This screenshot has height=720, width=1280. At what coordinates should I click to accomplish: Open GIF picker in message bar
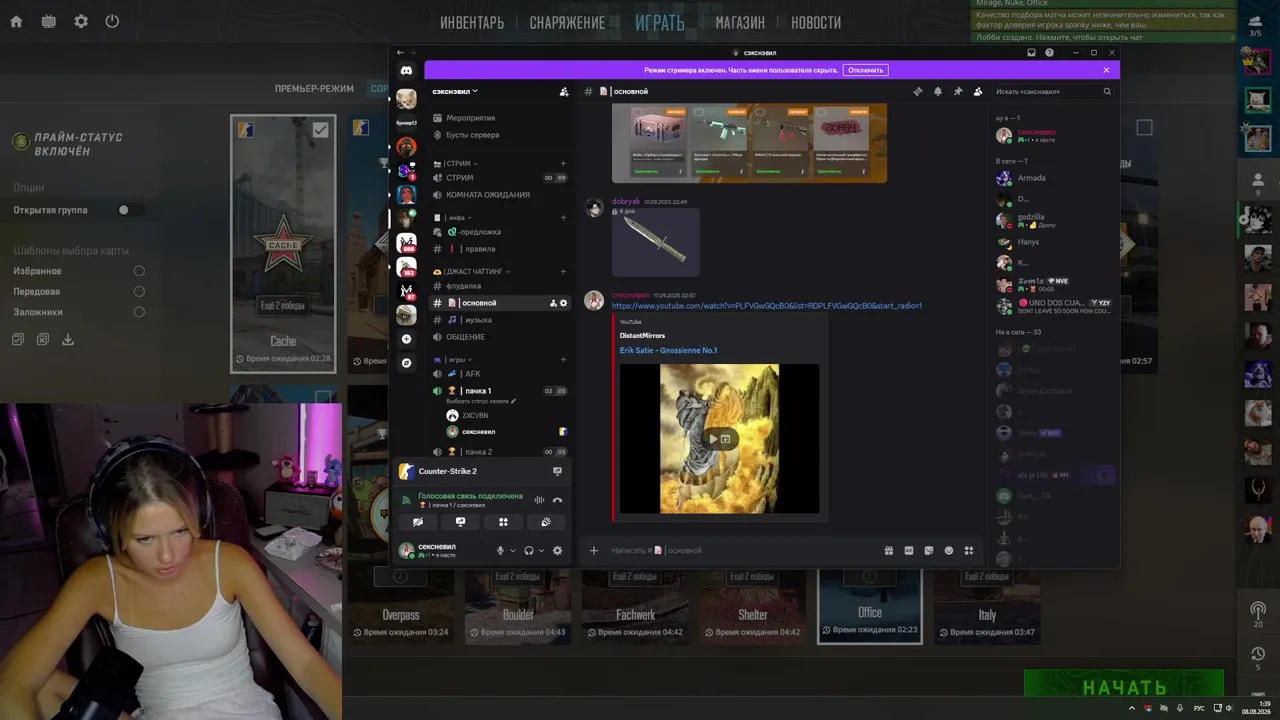click(908, 550)
